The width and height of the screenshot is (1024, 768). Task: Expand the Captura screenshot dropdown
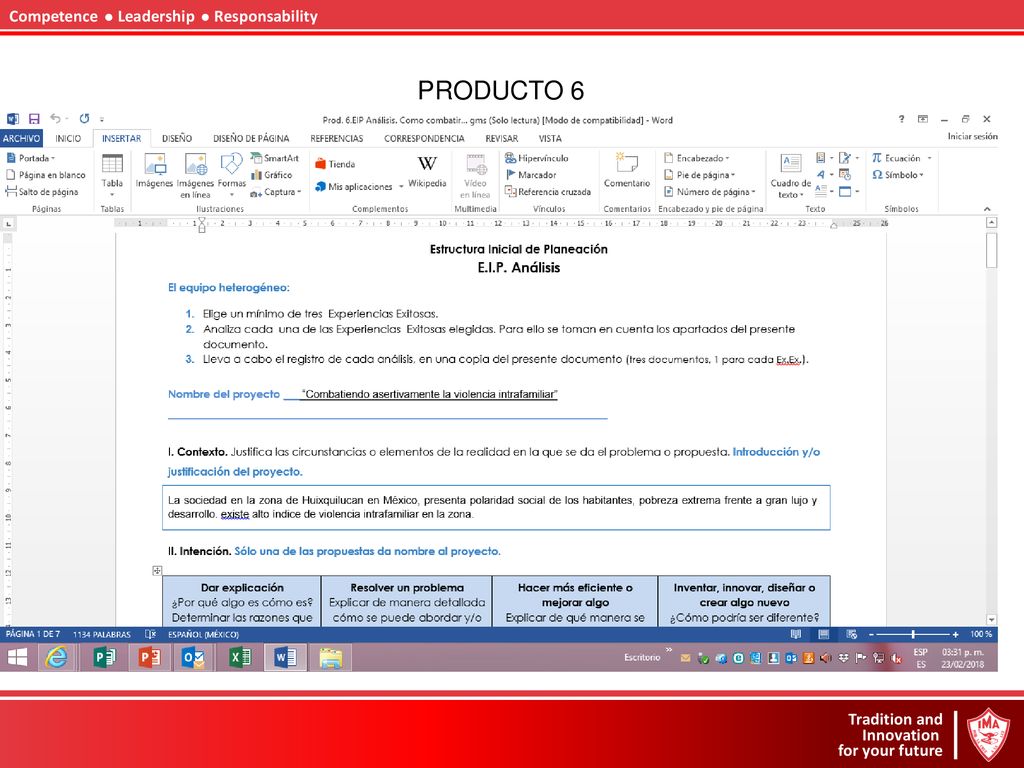pos(299,192)
